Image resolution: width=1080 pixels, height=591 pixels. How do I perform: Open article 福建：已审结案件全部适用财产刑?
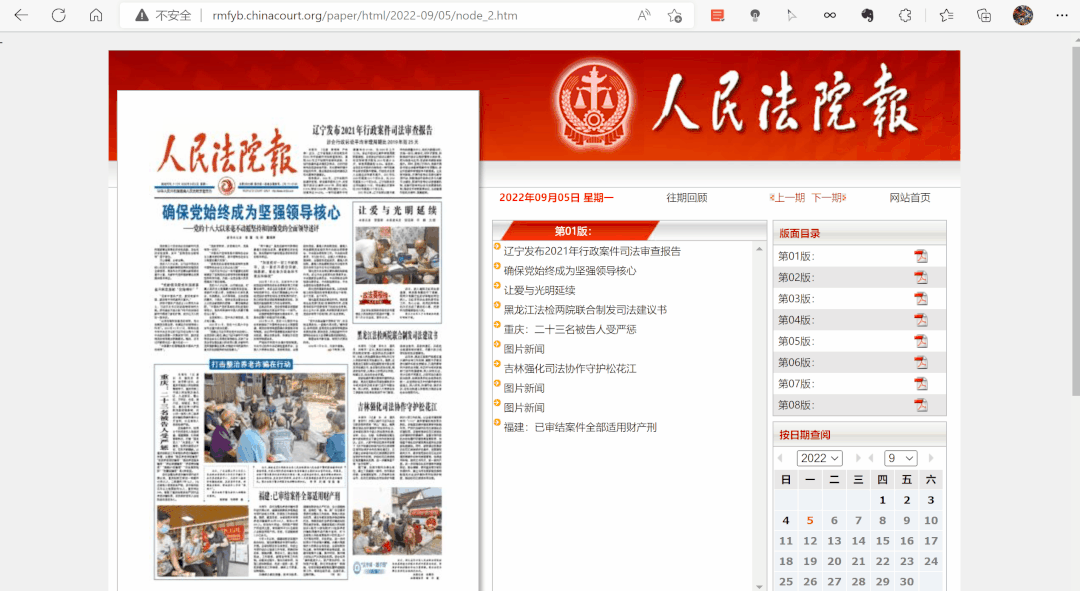tap(580, 427)
